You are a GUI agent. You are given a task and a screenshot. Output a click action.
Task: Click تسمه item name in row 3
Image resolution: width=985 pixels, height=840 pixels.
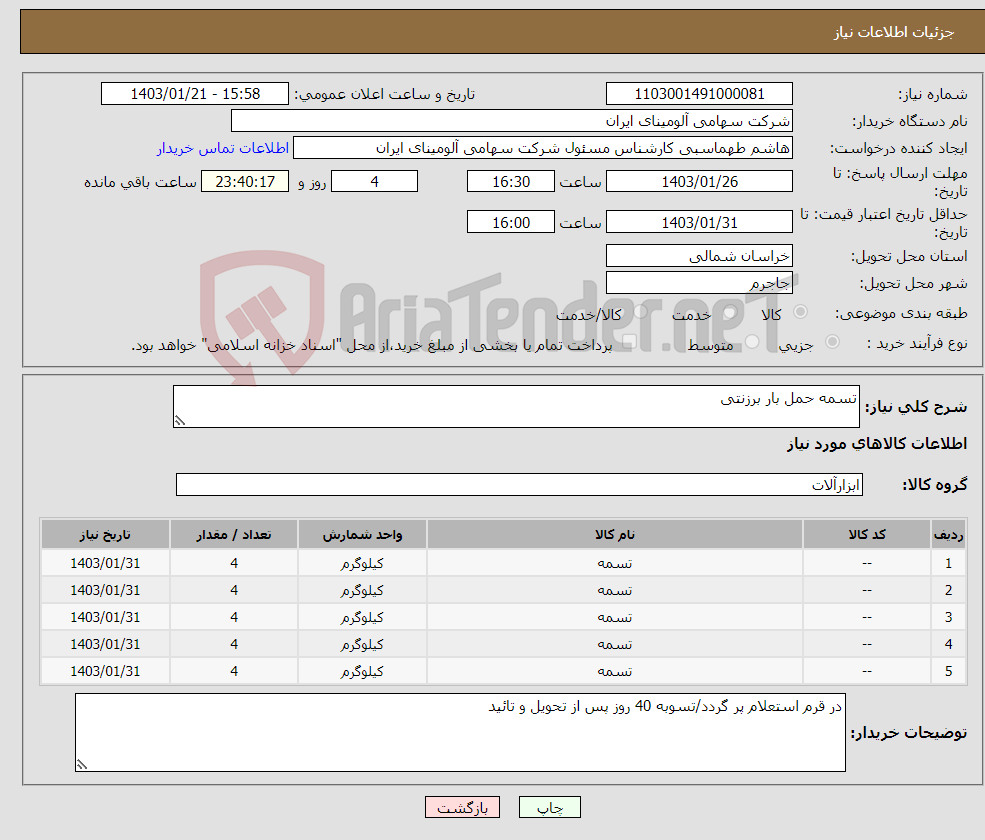[614, 618]
